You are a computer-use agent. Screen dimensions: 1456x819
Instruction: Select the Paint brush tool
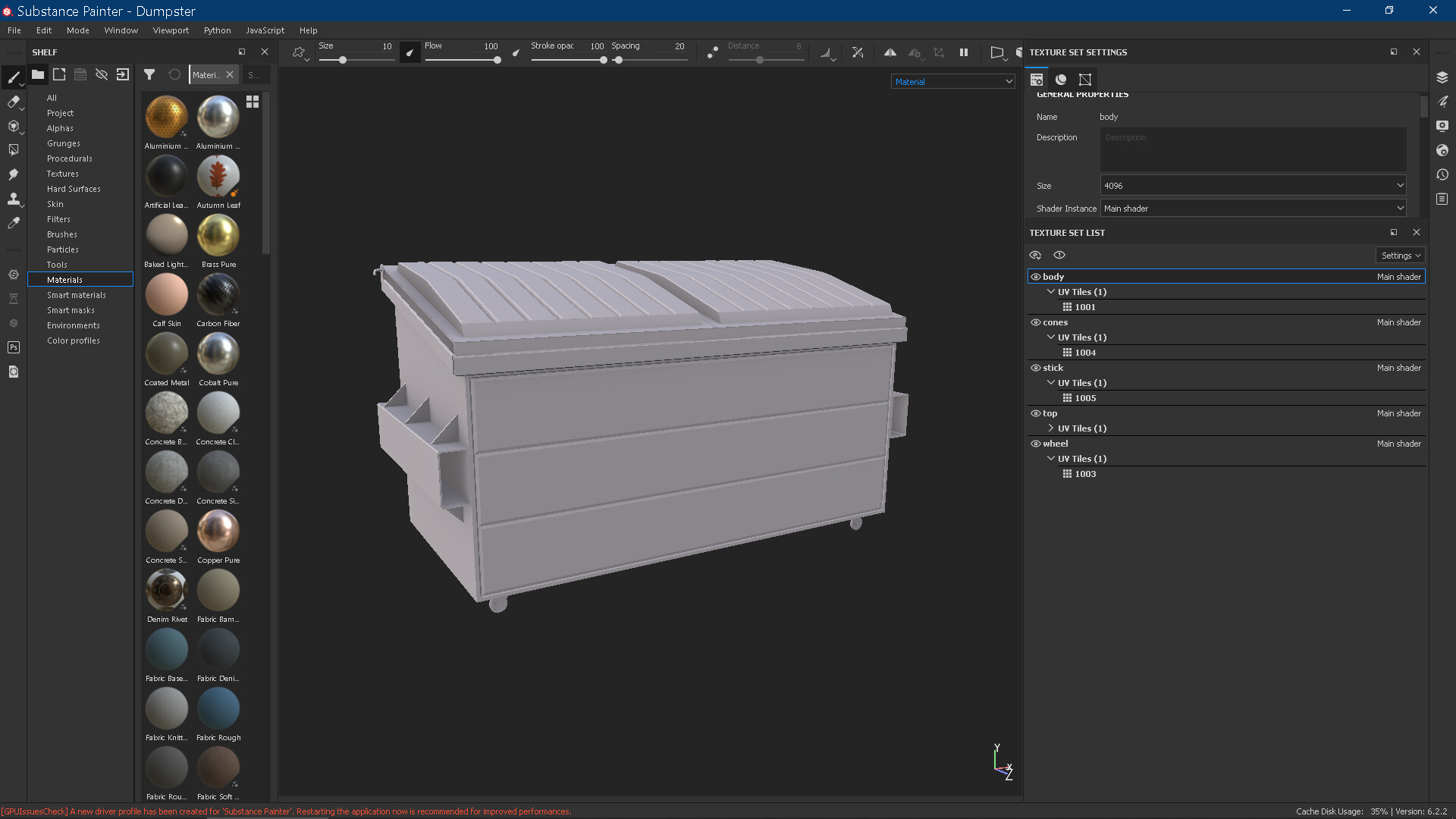pyautogui.click(x=14, y=78)
